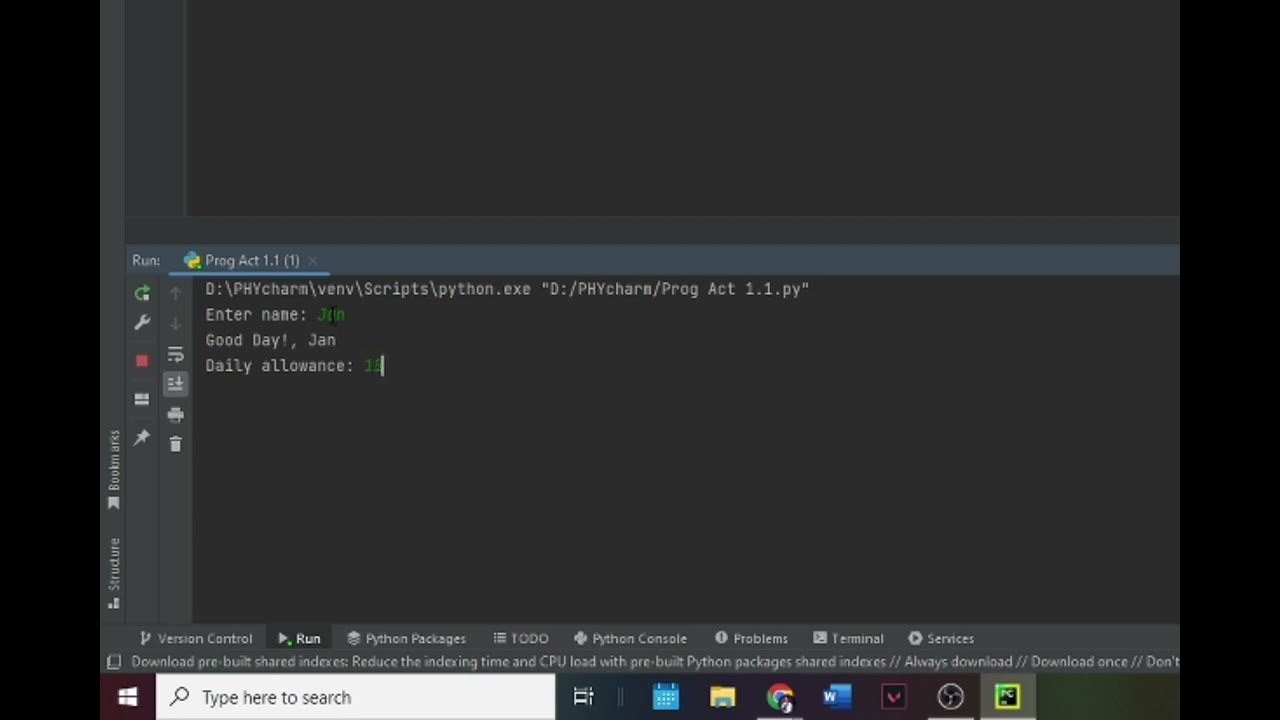Open the Python Packages tool window
This screenshot has height=720, width=1280.
pyautogui.click(x=406, y=638)
